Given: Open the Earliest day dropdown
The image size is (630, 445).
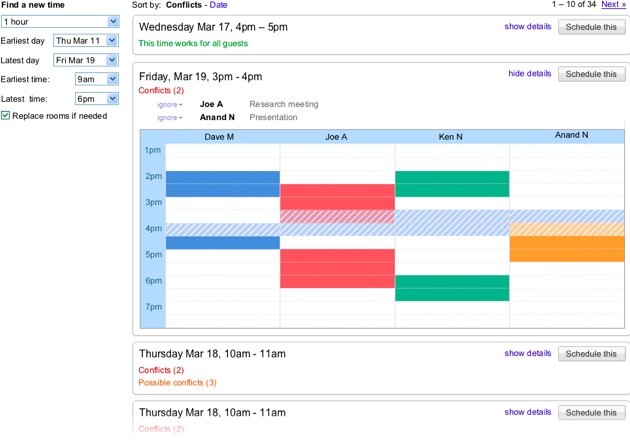Looking at the screenshot, I should coord(86,41).
